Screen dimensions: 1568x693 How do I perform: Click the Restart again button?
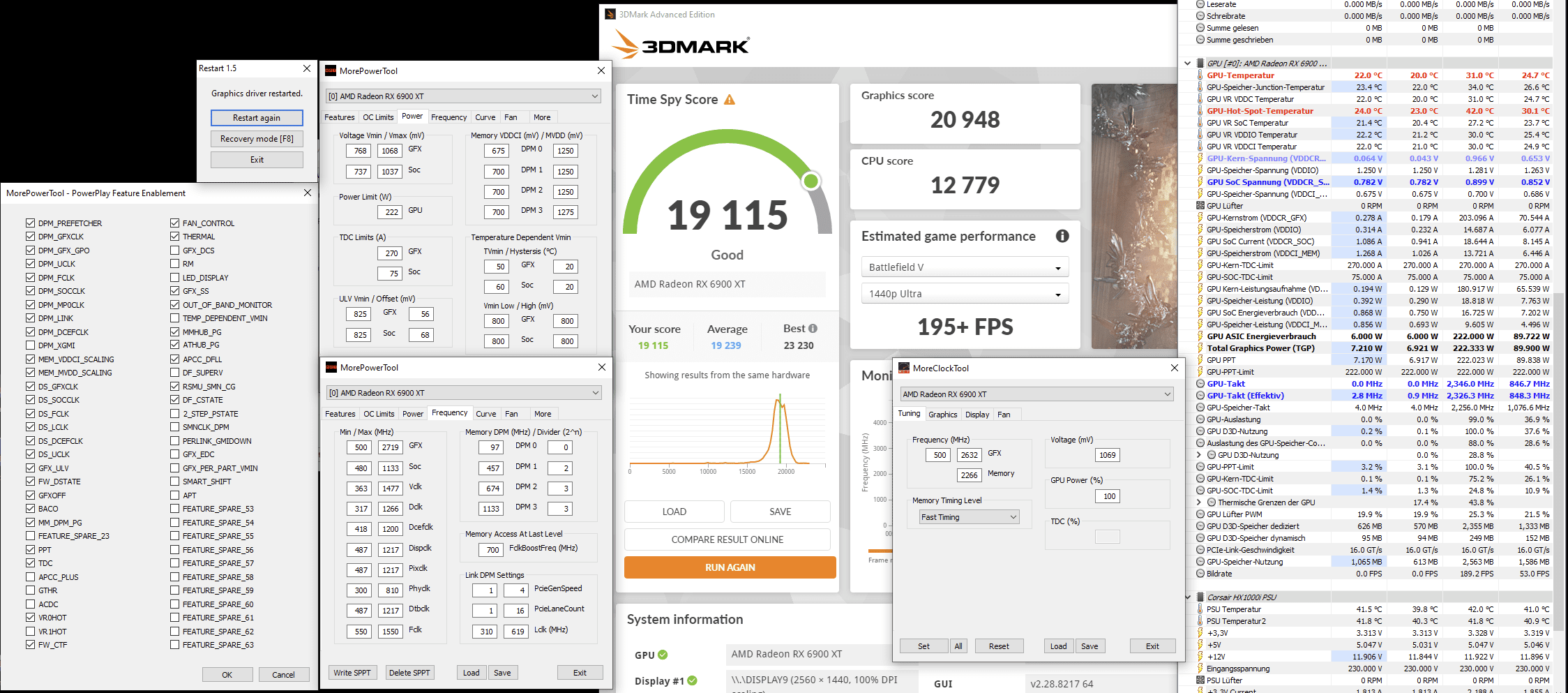257,118
